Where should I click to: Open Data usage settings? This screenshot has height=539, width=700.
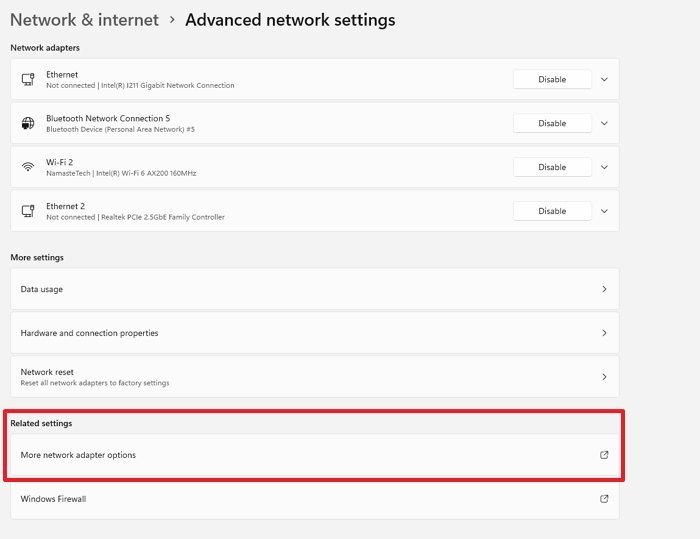314,289
